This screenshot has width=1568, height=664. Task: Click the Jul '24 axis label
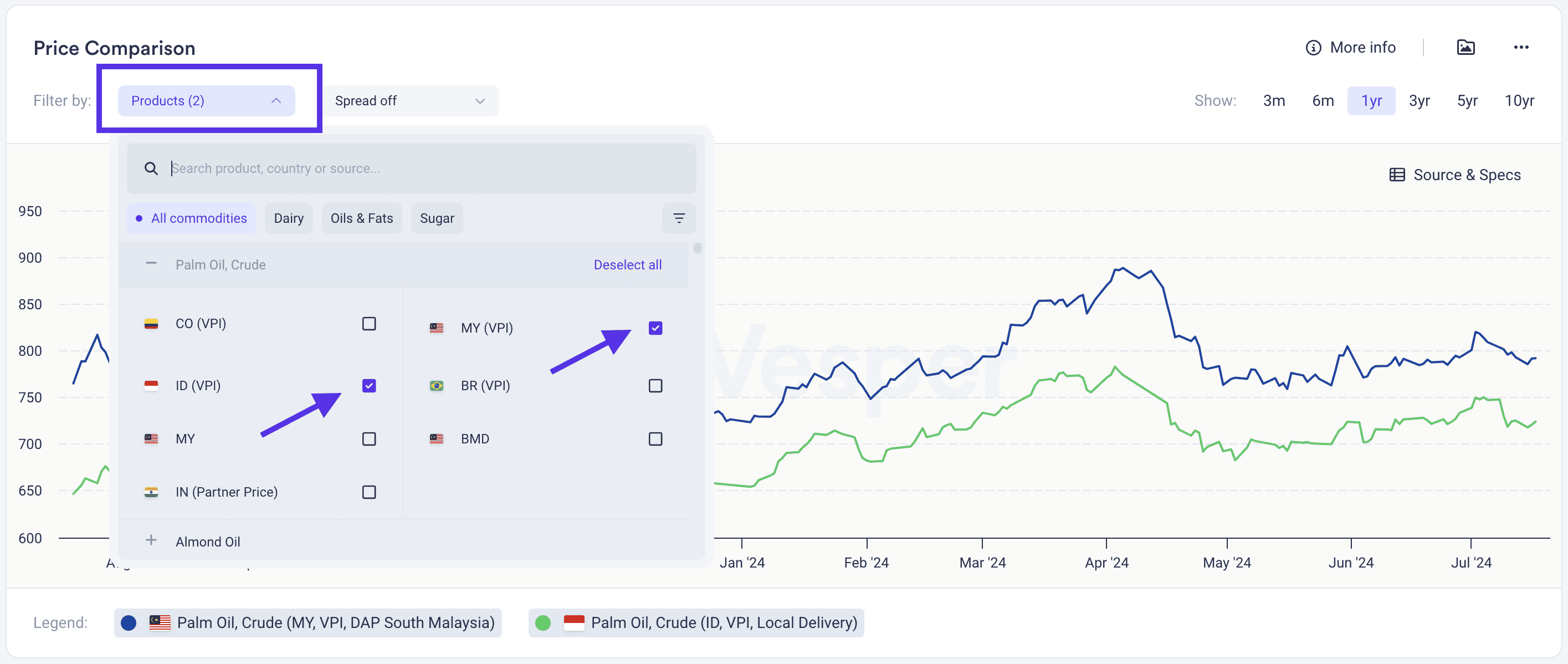click(x=1470, y=562)
